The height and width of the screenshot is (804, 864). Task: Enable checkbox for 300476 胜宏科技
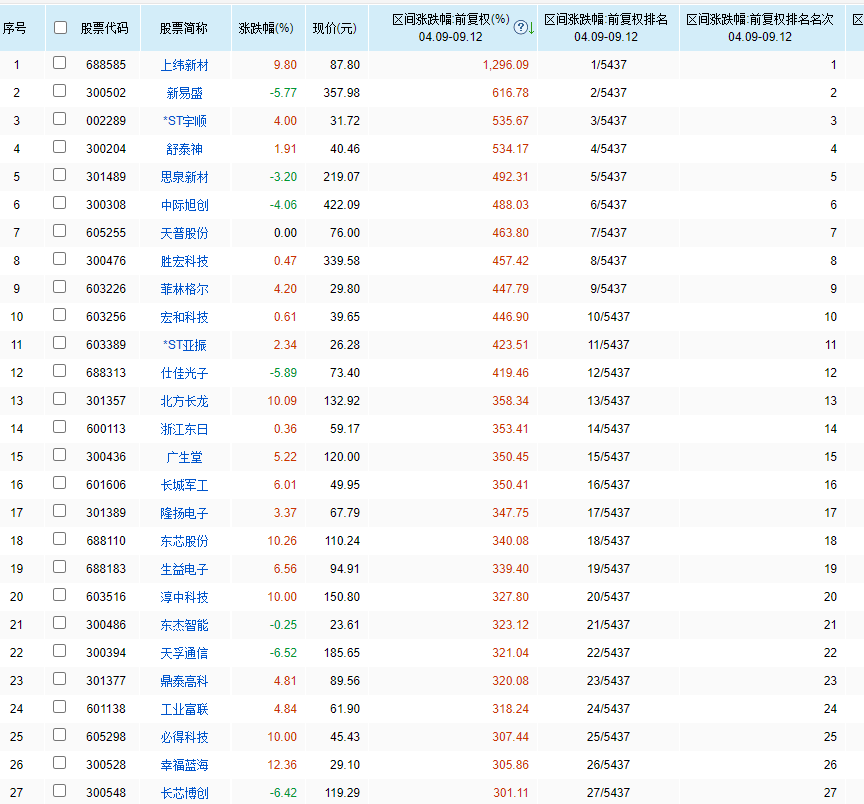(60, 259)
